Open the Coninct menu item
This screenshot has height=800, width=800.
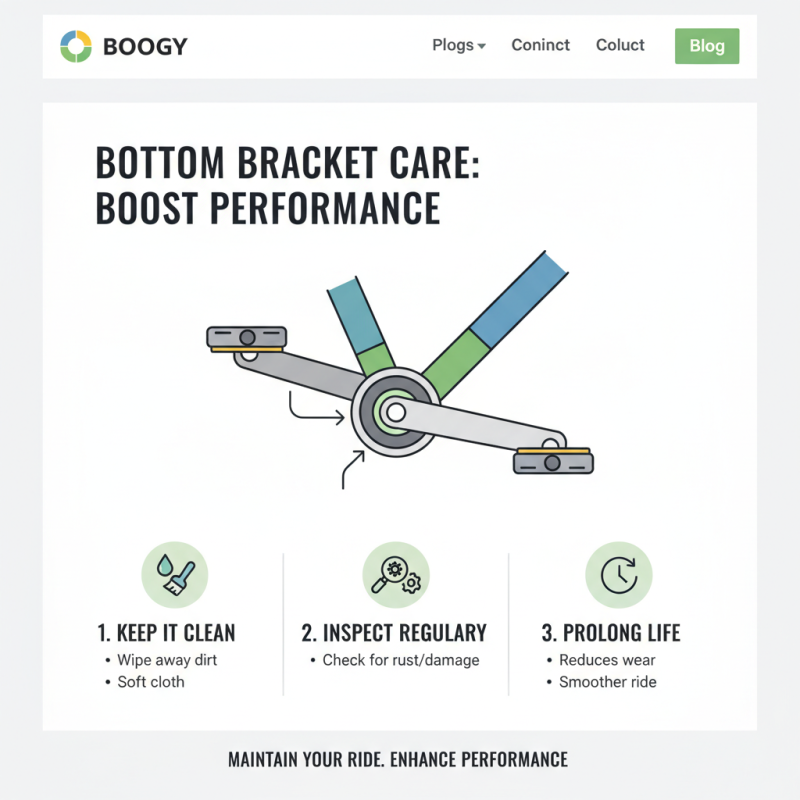[540, 45]
